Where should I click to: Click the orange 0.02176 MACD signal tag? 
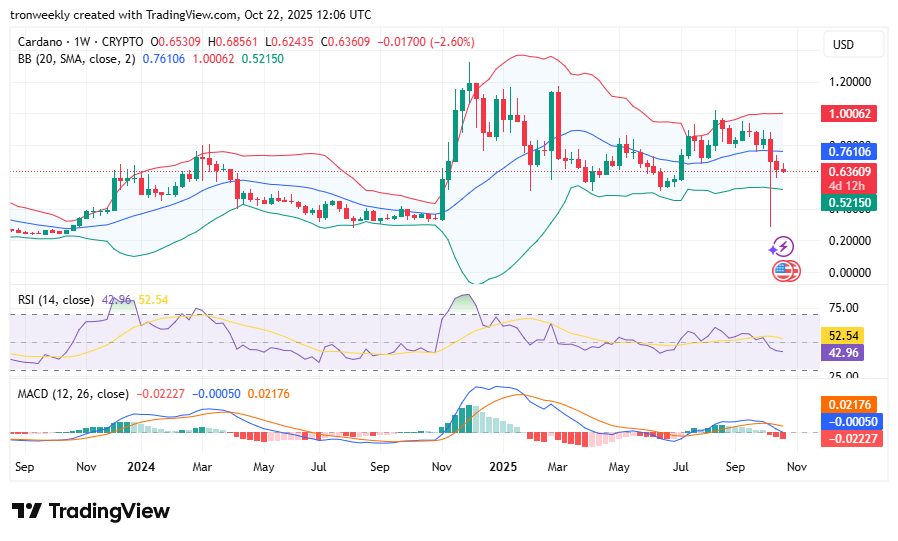tap(849, 403)
